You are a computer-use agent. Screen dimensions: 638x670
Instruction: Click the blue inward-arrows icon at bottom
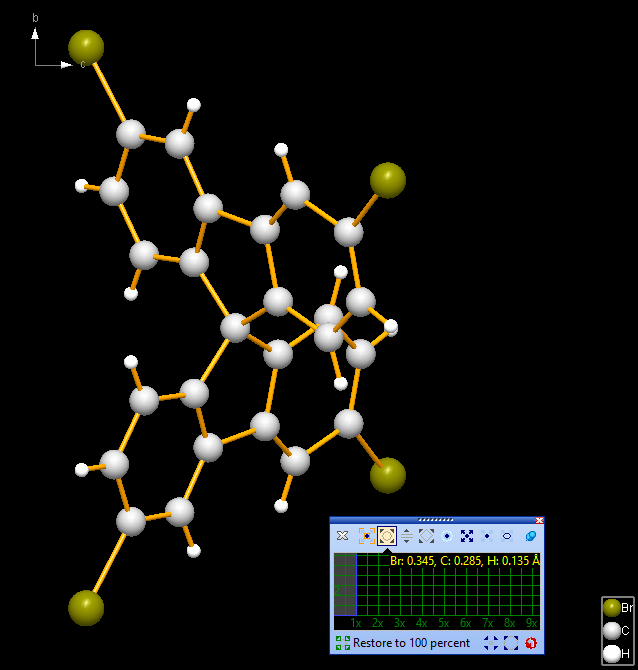[x=491, y=643]
